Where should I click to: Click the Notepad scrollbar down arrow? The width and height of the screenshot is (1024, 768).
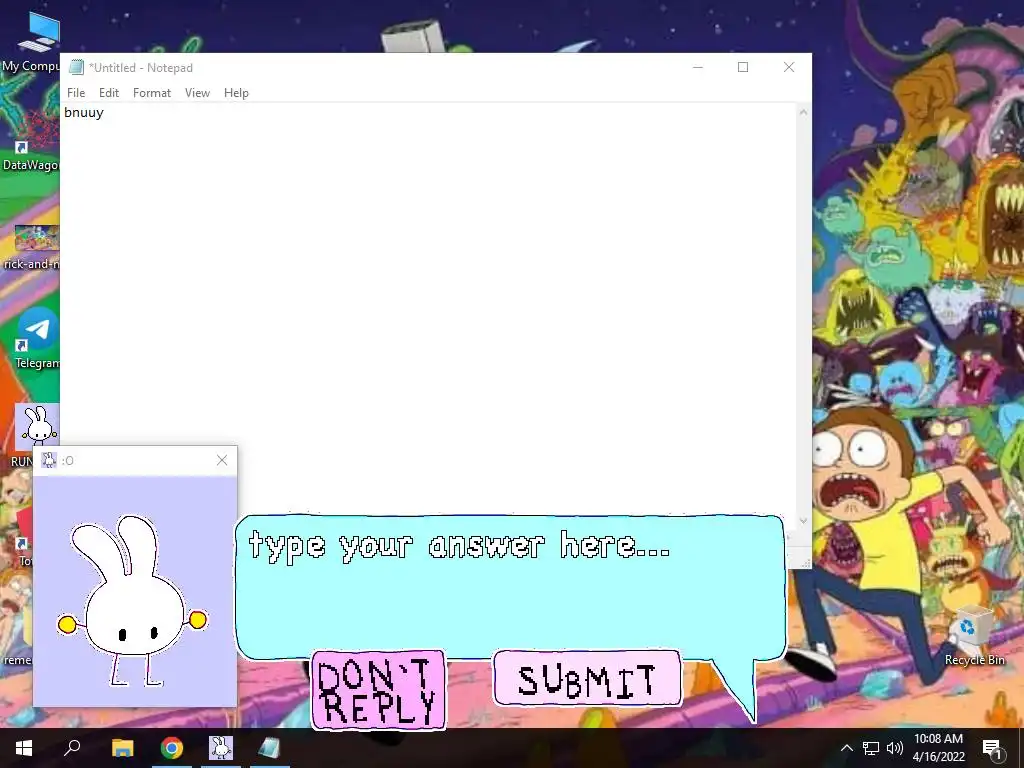click(803, 520)
